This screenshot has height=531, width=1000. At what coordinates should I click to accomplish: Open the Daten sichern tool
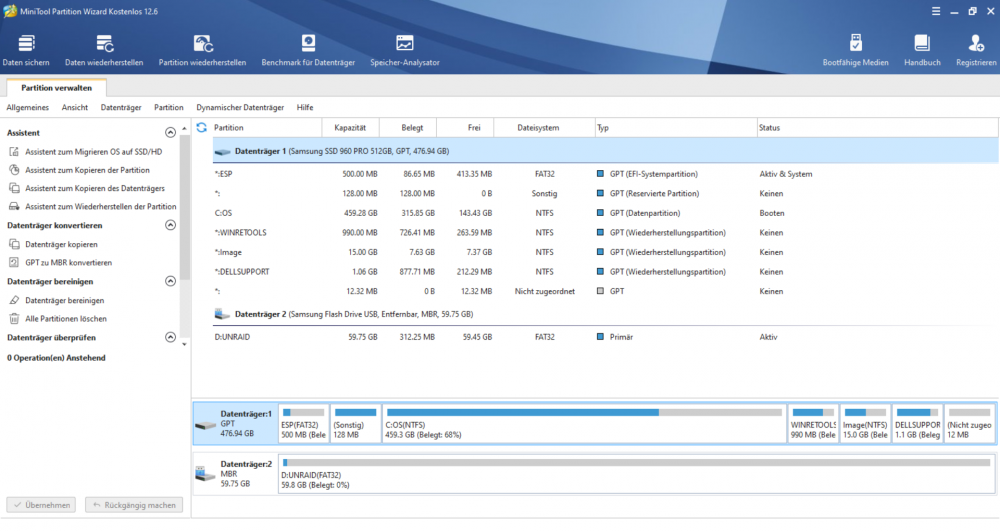pyautogui.click(x=26, y=50)
